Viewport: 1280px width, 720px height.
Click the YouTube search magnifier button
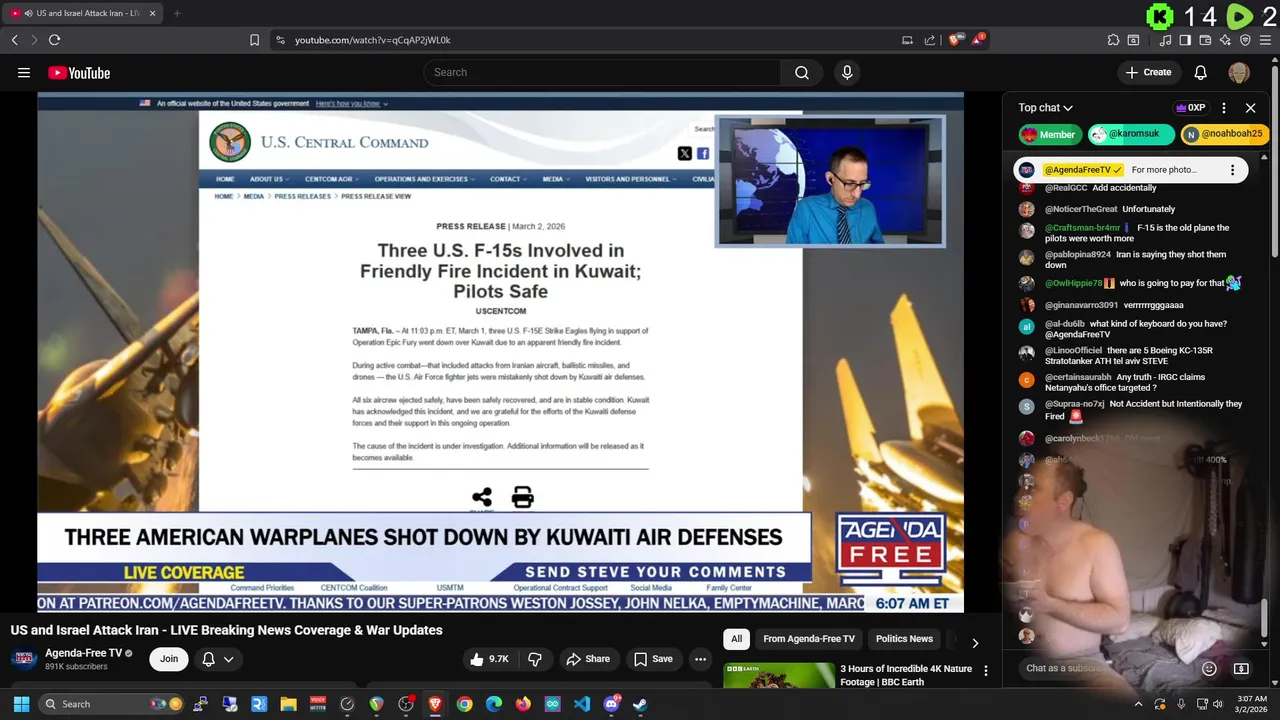pyautogui.click(x=801, y=72)
